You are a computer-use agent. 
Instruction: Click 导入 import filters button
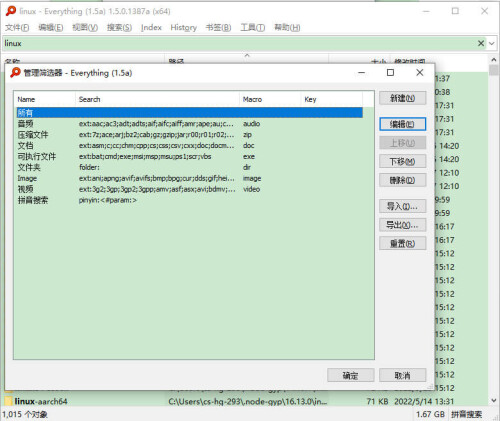(x=402, y=206)
